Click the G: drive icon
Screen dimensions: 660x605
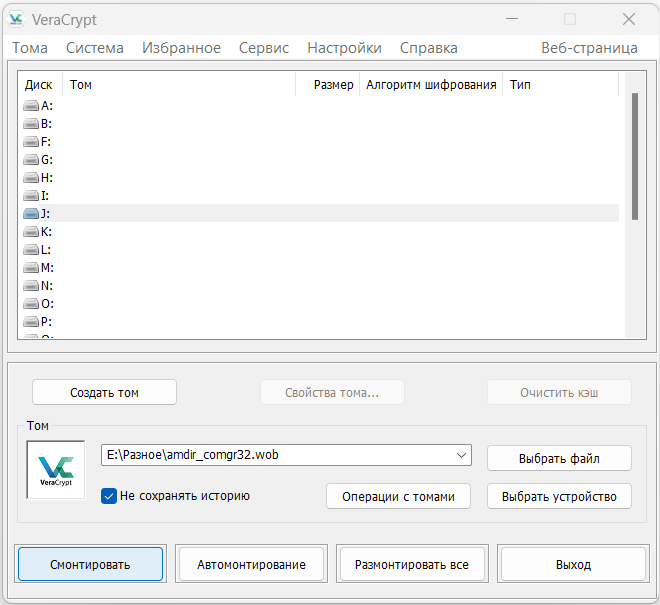coord(31,160)
